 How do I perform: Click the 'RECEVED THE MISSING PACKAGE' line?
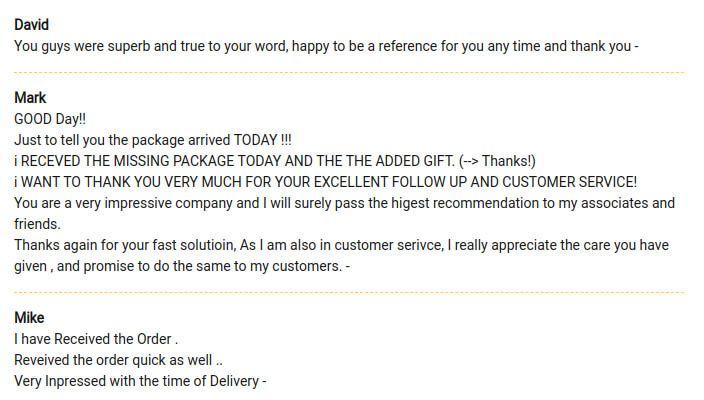tap(275, 161)
